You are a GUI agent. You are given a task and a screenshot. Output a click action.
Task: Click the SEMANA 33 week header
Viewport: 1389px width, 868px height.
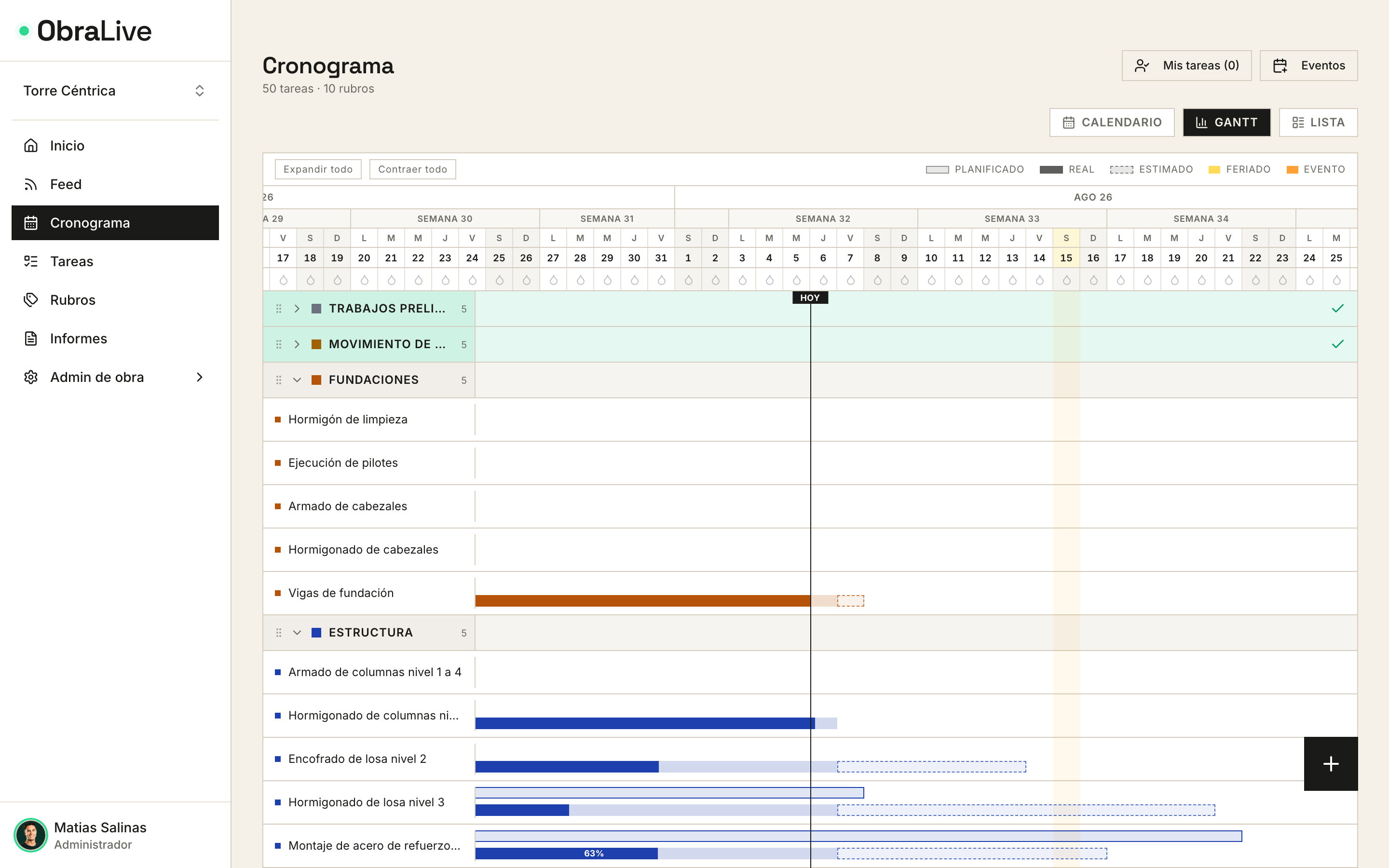click(x=1012, y=219)
